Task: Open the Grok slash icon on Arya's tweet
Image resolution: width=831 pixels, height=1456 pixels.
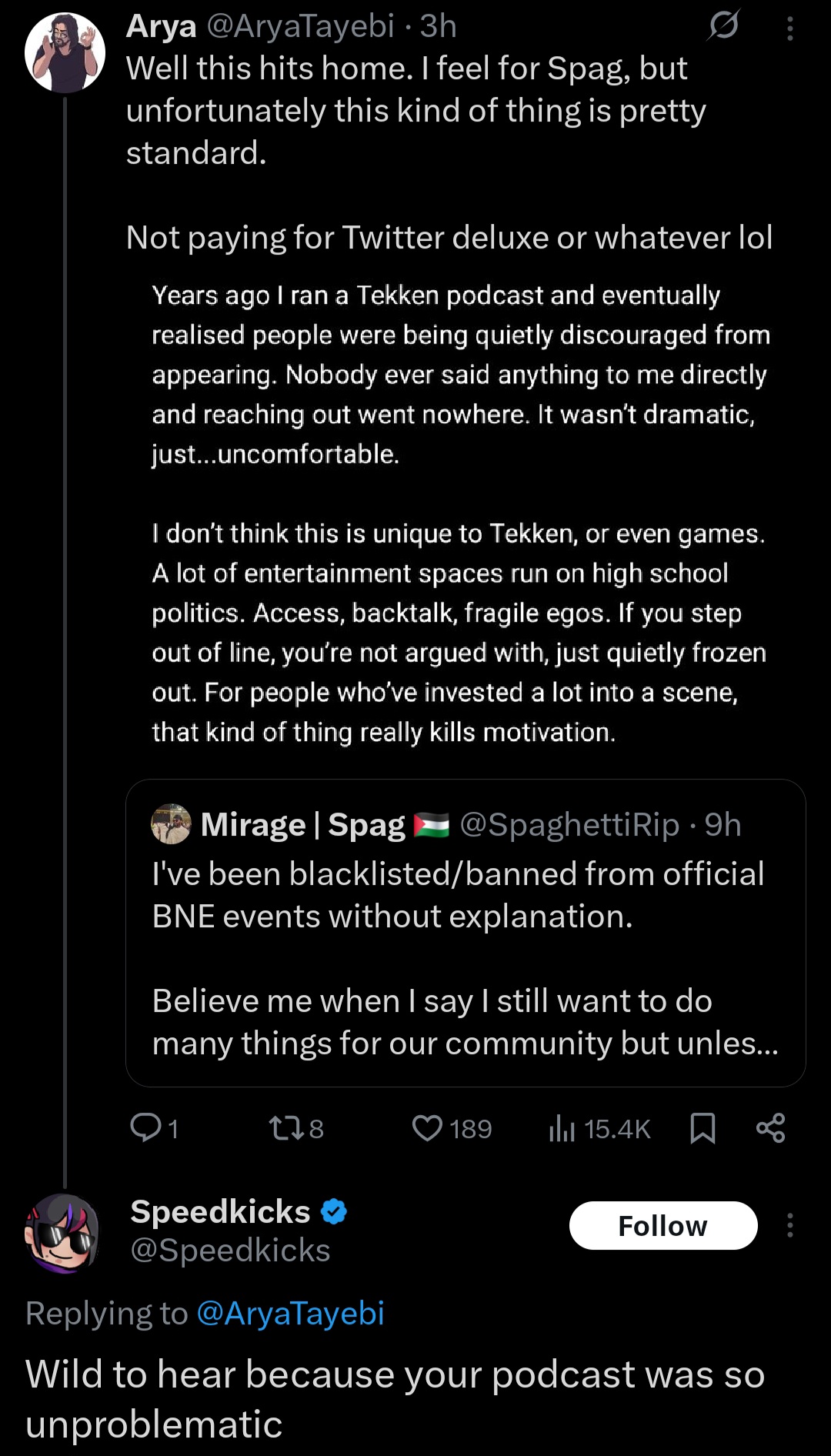Action: [723, 26]
